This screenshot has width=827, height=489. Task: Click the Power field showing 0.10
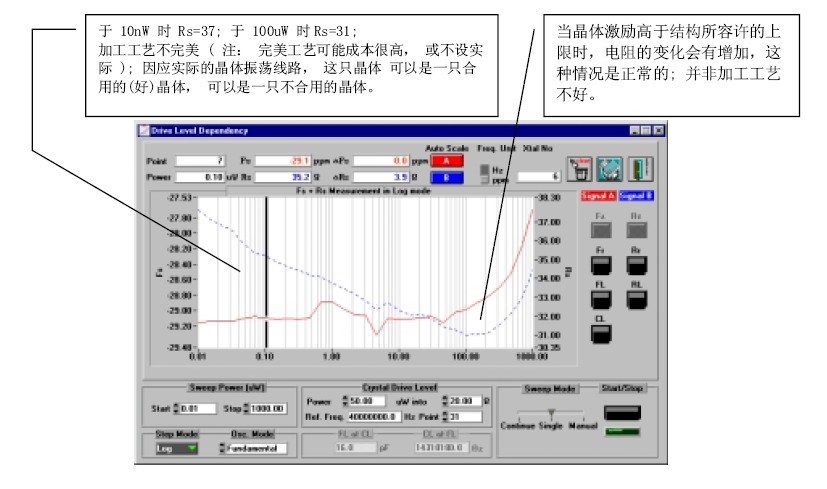200,178
